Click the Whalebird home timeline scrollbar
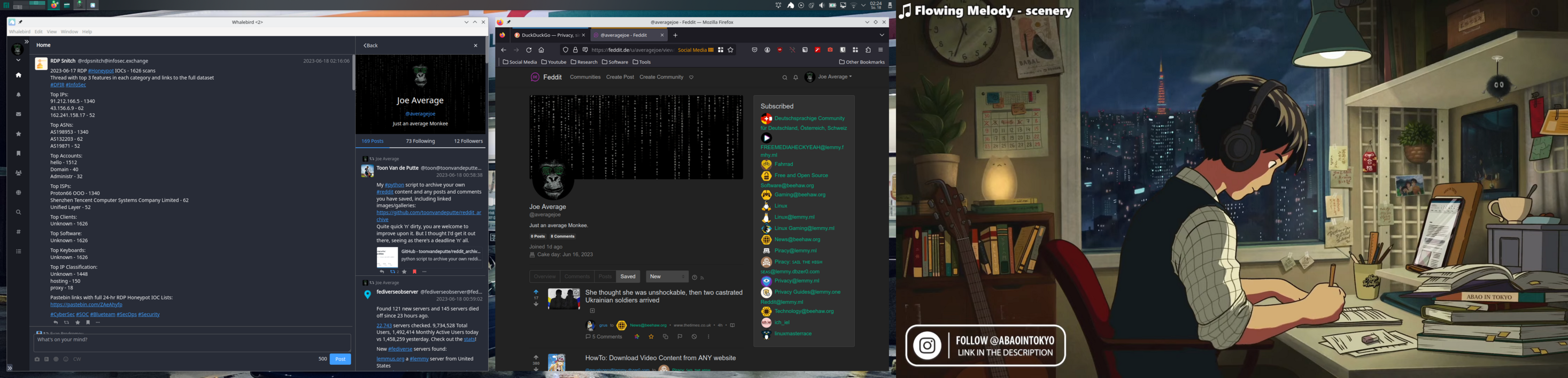 tap(354, 73)
